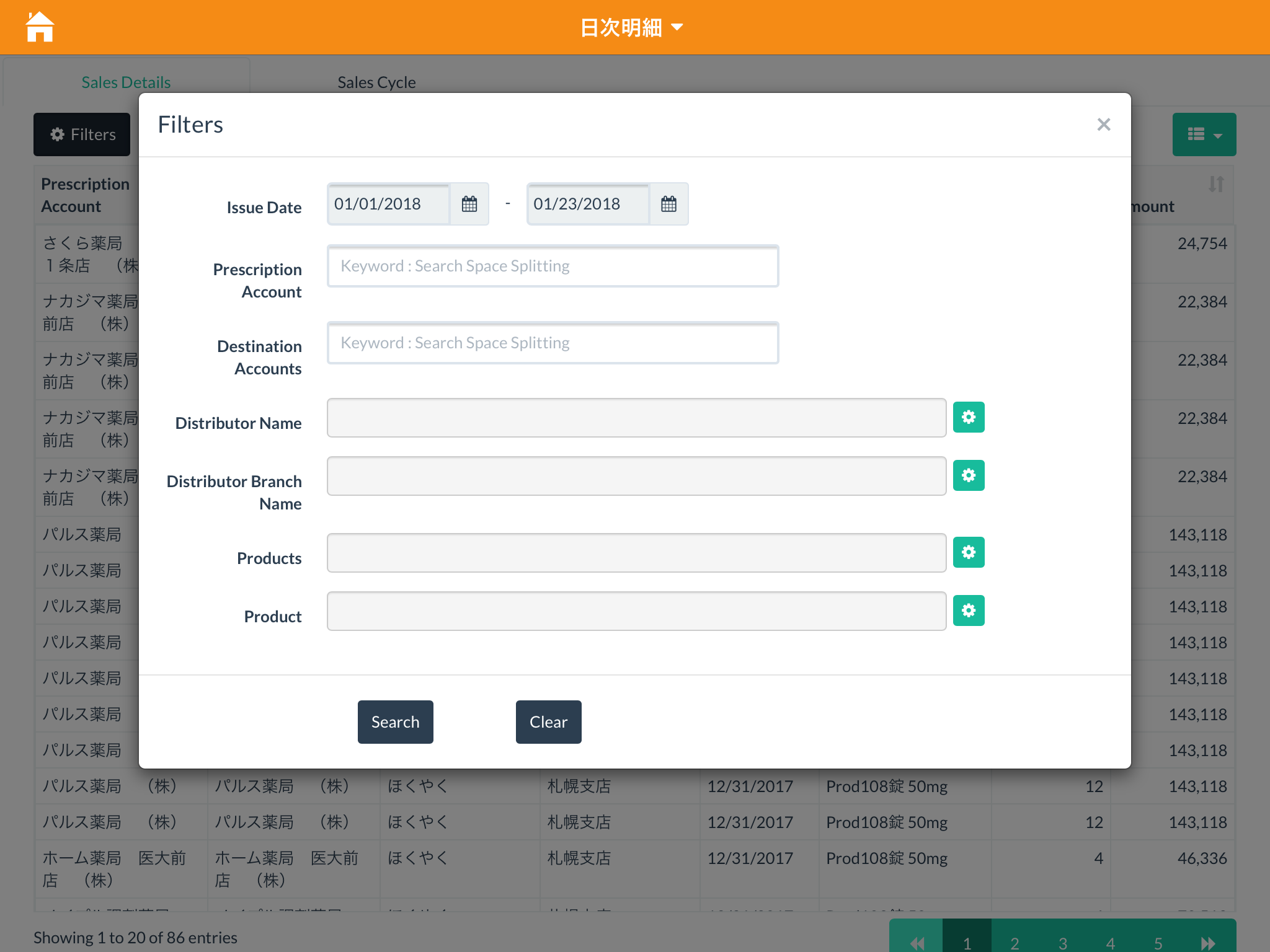This screenshot has width=1270, height=952.
Task: Select the Sales Details tab
Action: pyautogui.click(x=126, y=82)
